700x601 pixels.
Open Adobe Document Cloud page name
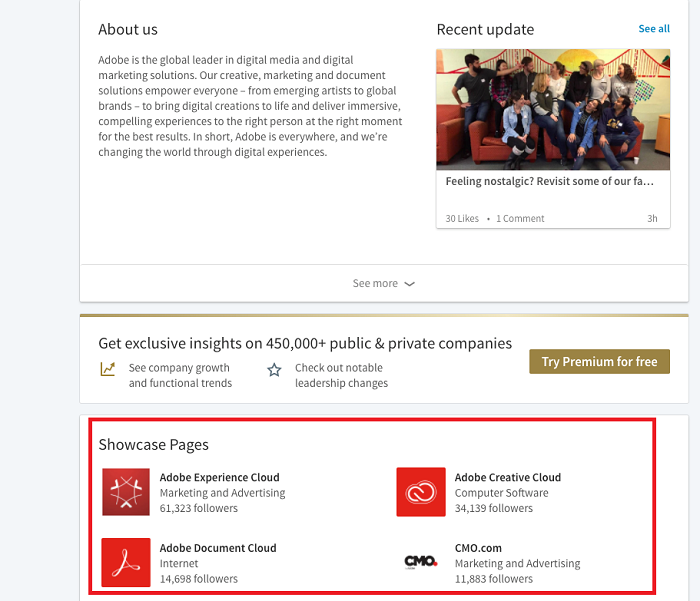(x=217, y=548)
